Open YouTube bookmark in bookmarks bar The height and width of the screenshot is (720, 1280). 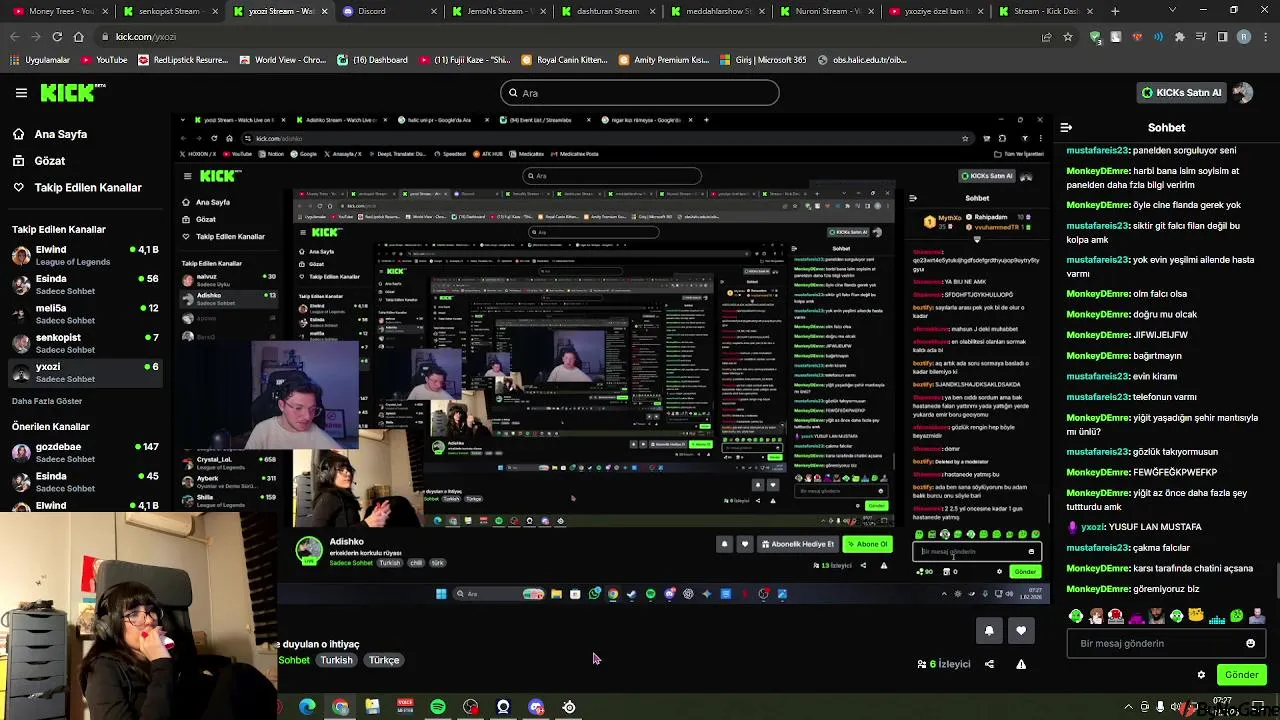[104, 60]
